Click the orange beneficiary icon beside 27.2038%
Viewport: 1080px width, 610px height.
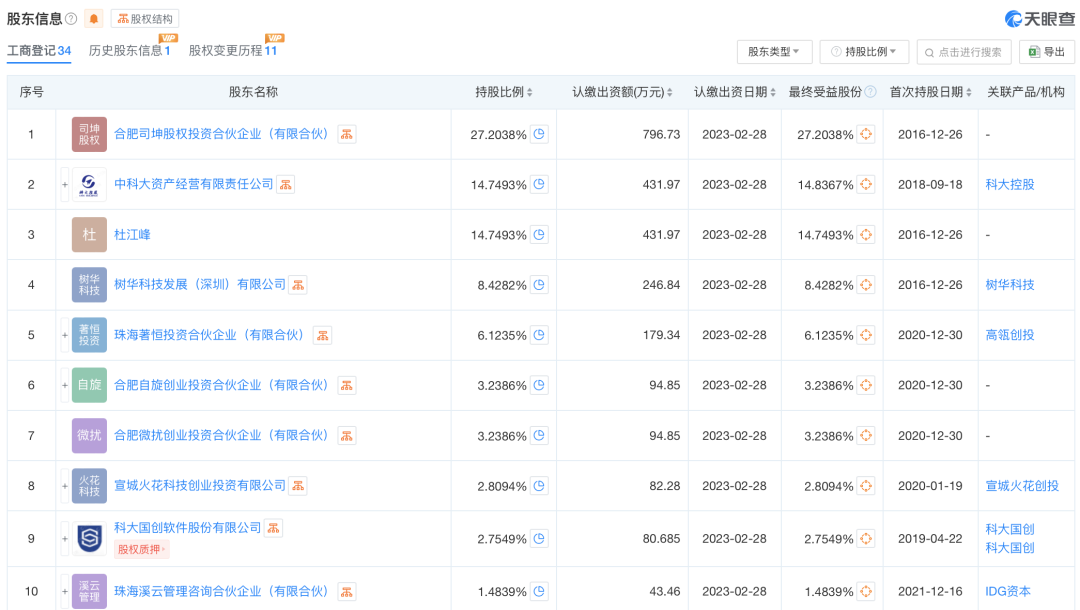pyautogui.click(x=866, y=133)
